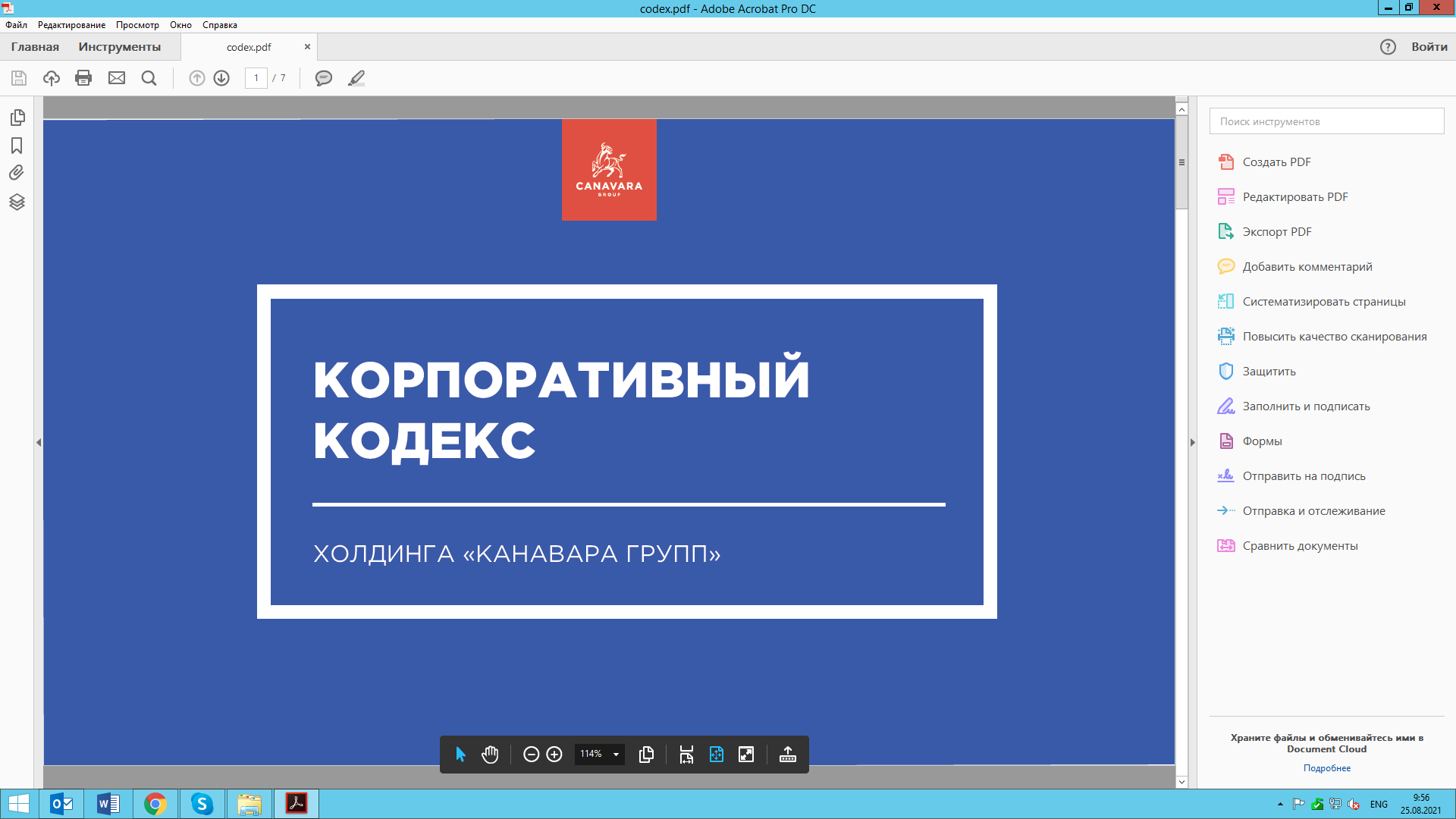
Task: Go to previous page arrow
Action: (197, 78)
